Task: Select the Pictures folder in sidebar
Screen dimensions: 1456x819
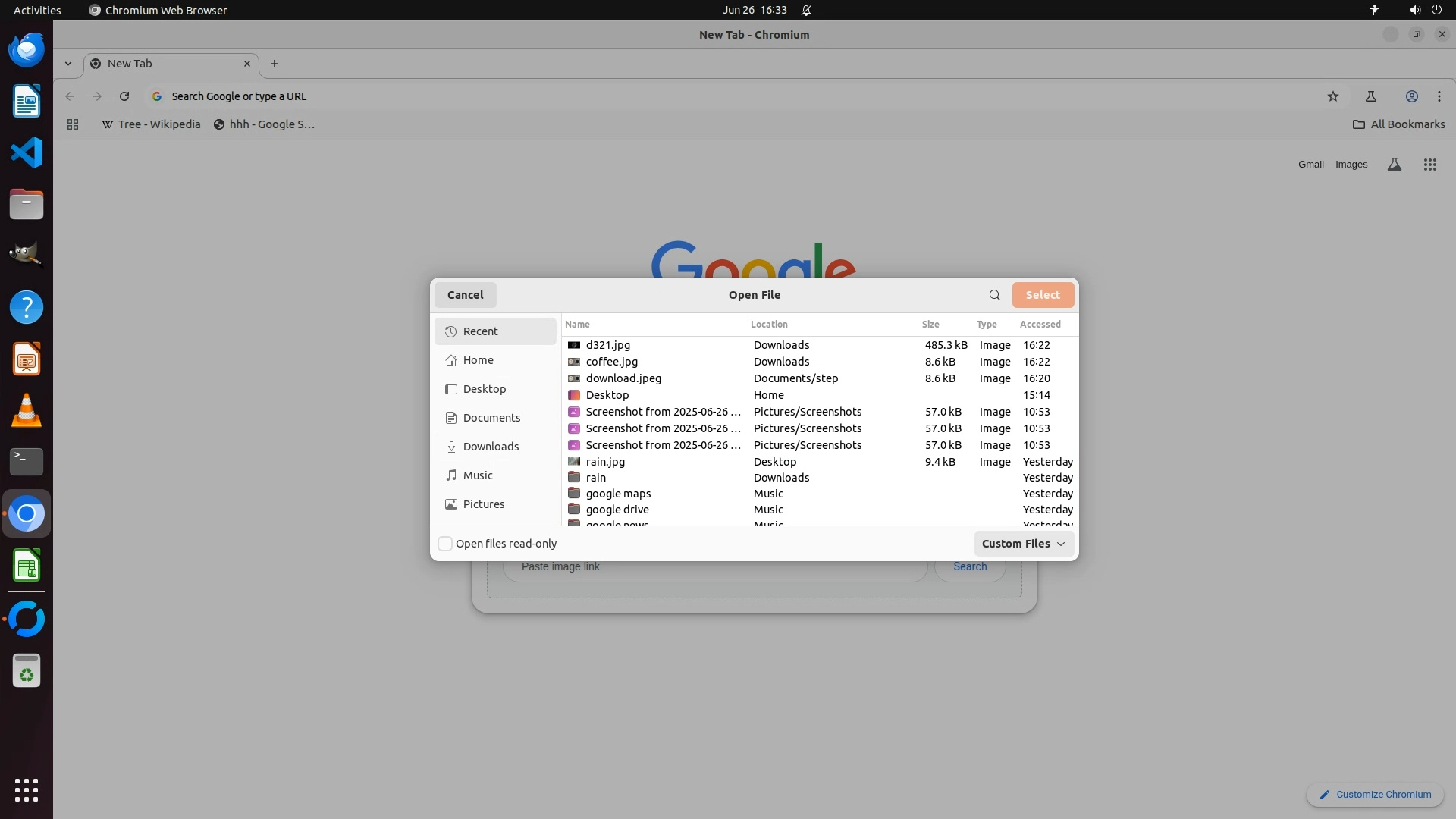Action: 483,504
